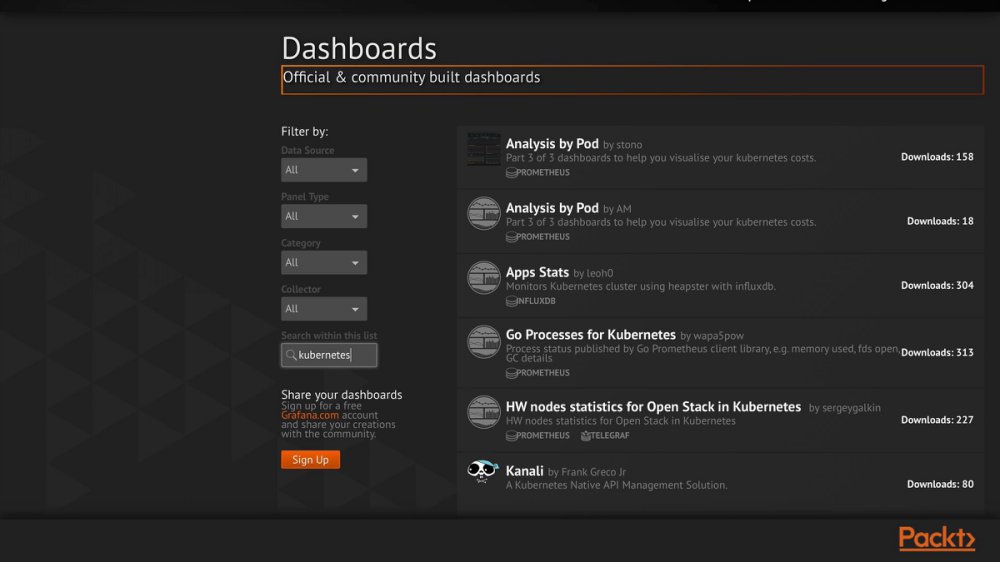This screenshot has height=562, width=1000.
Task: Open the Kanali dashboard title link
Action: 524,471
